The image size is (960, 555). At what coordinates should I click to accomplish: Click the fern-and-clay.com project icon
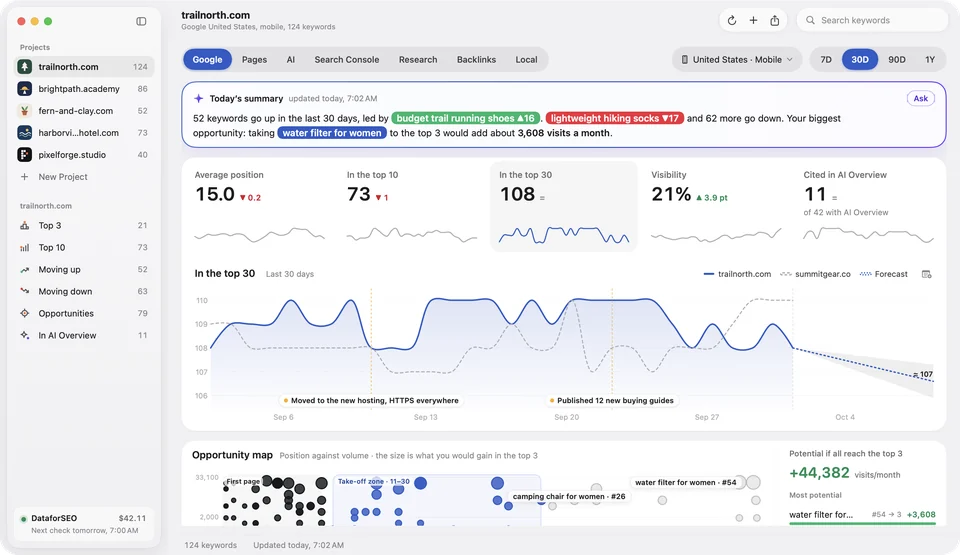24,111
